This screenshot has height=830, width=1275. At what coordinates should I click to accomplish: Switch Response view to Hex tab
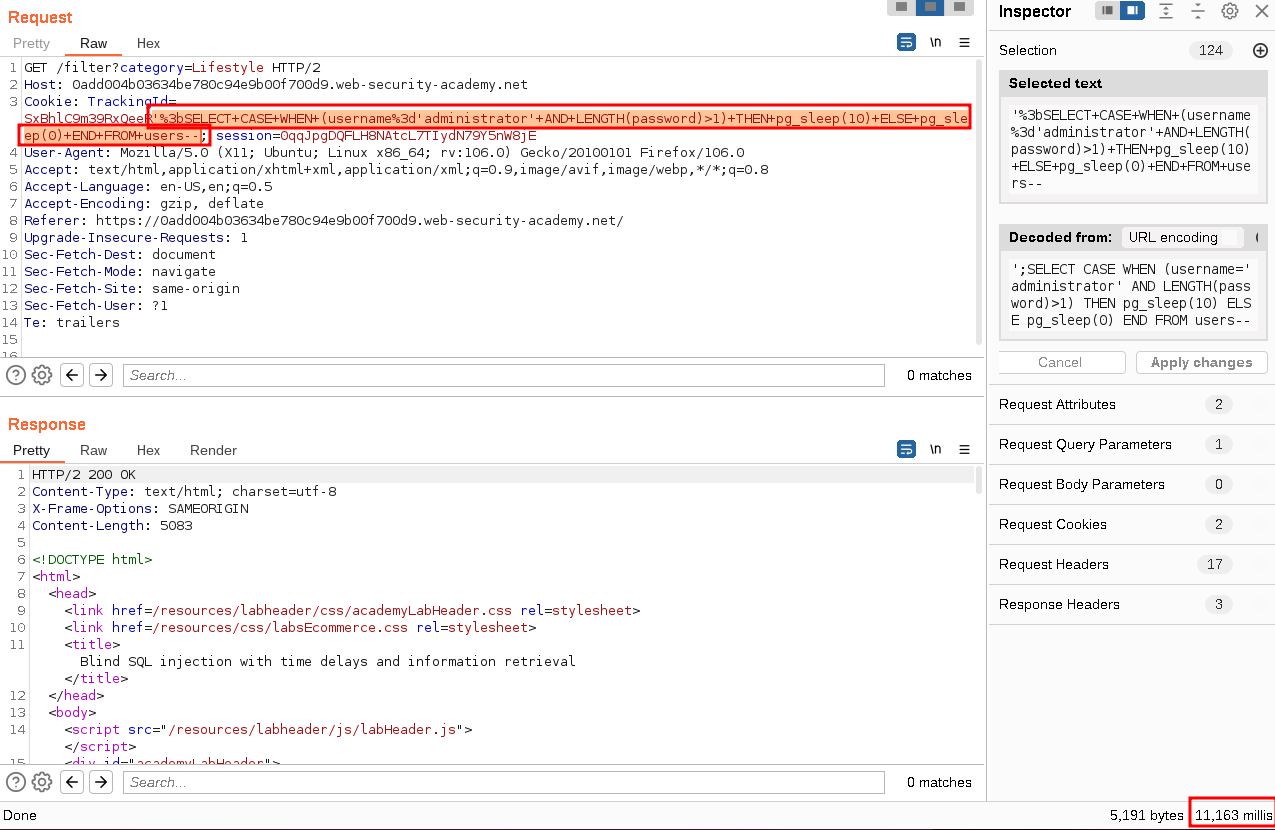point(148,450)
